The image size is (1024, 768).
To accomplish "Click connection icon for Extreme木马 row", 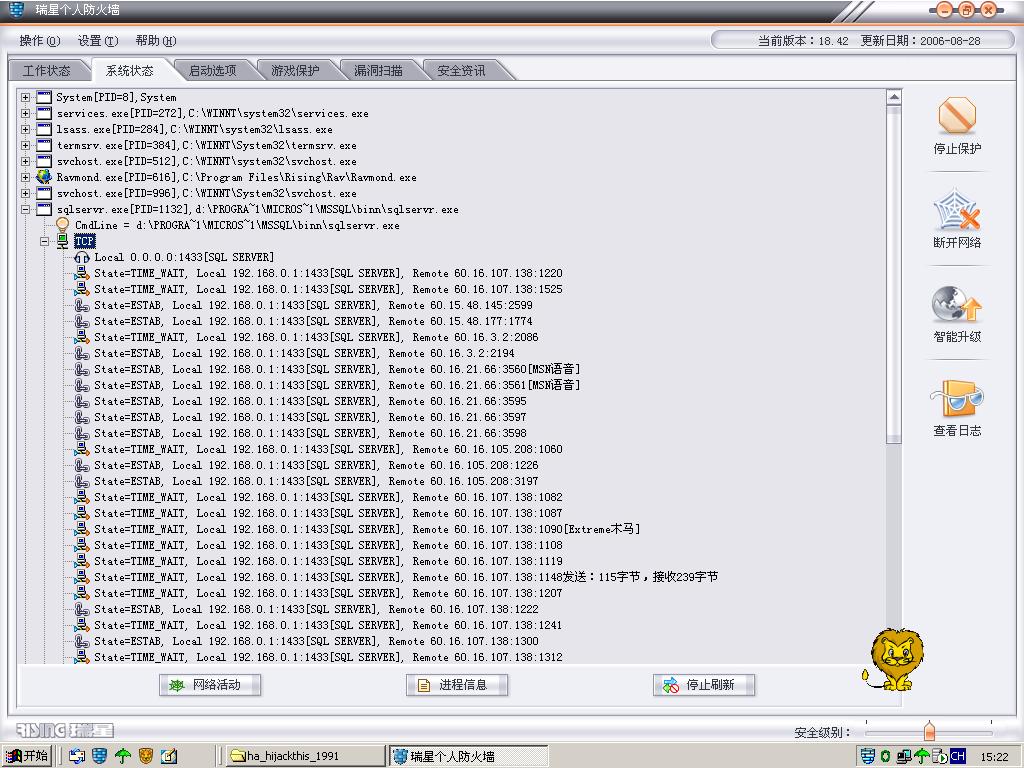I will (82, 529).
